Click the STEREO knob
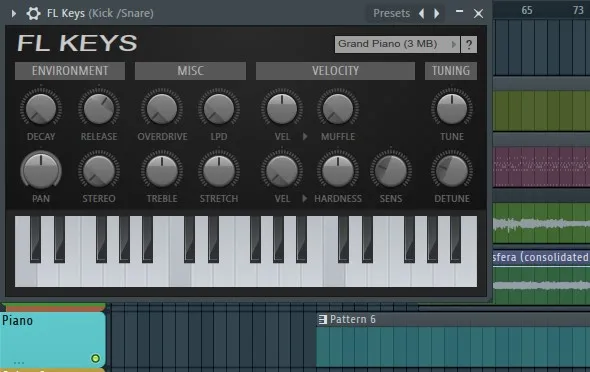Image resolution: width=590 pixels, height=372 pixels. [x=99, y=170]
